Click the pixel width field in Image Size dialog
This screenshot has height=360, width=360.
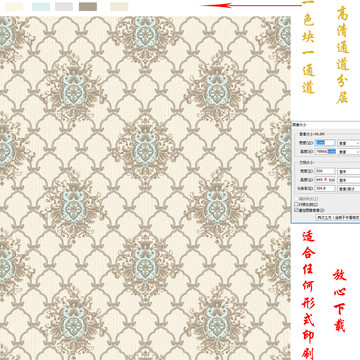tap(325, 143)
